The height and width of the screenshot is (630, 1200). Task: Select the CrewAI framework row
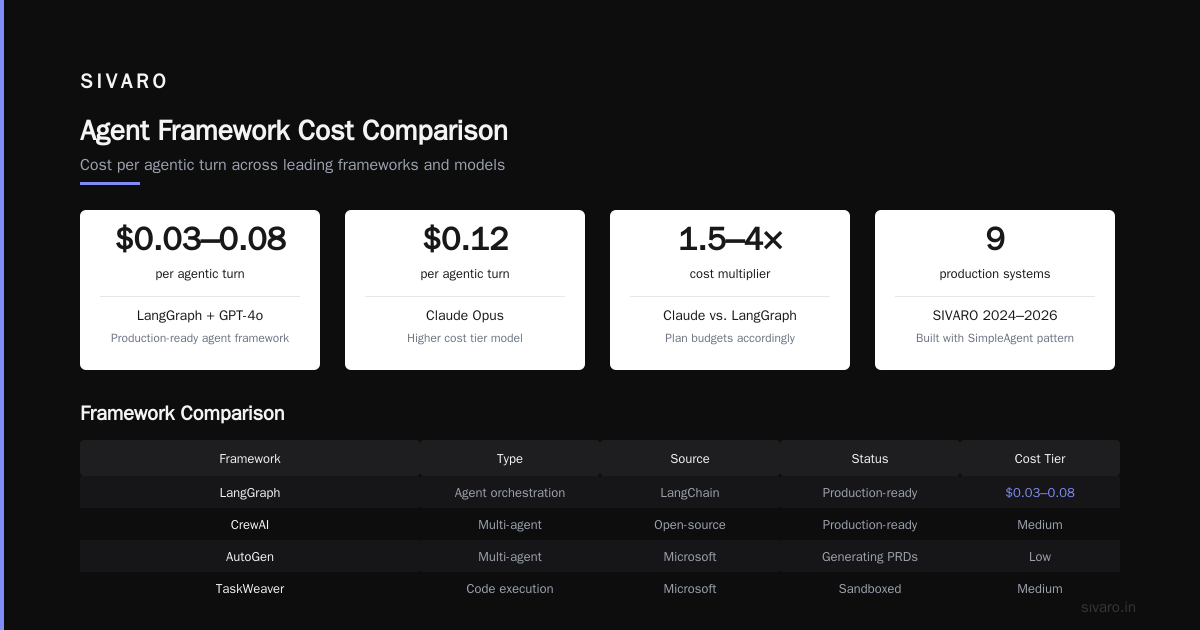point(600,525)
